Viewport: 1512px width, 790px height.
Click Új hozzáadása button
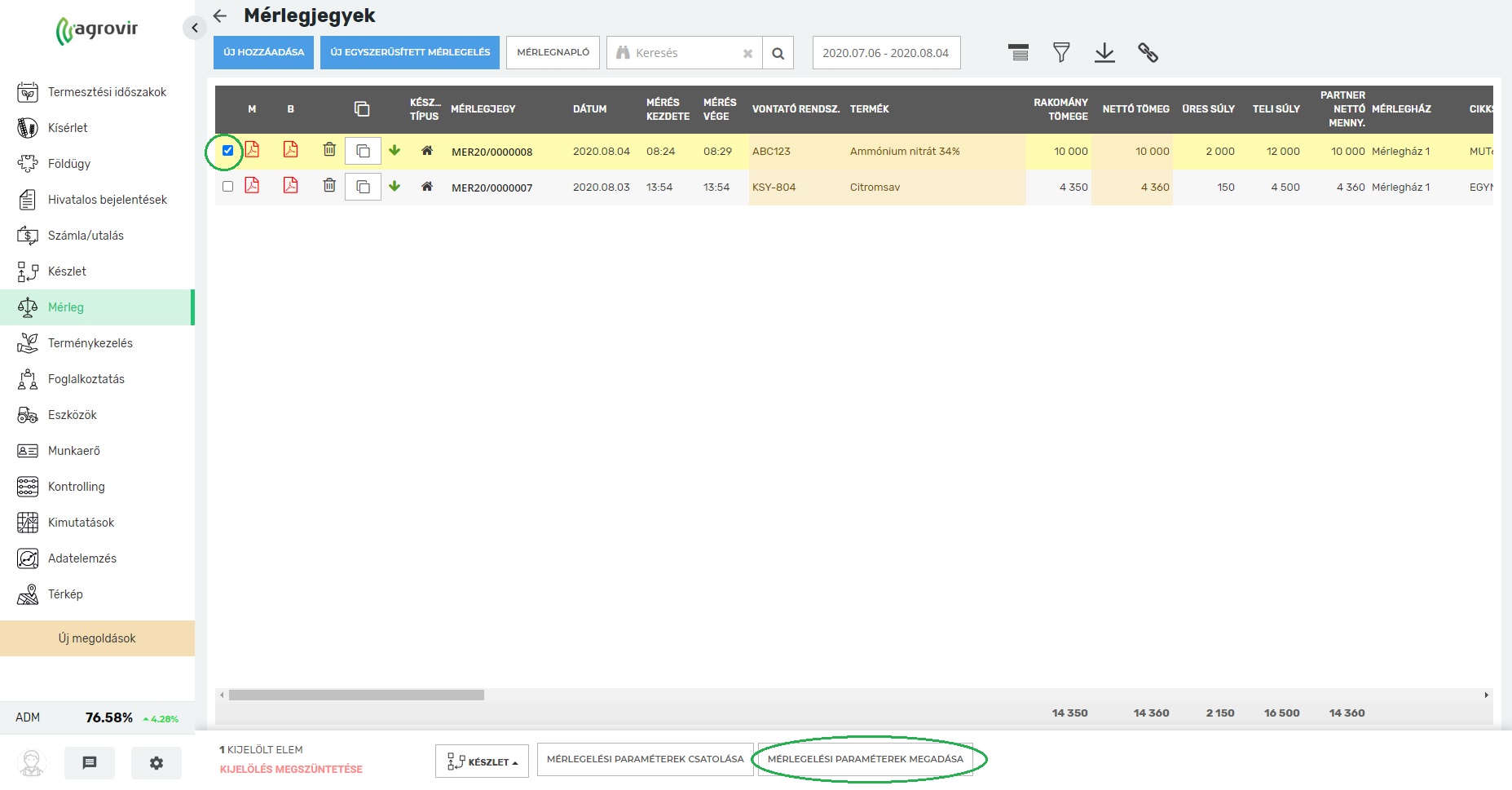click(263, 52)
